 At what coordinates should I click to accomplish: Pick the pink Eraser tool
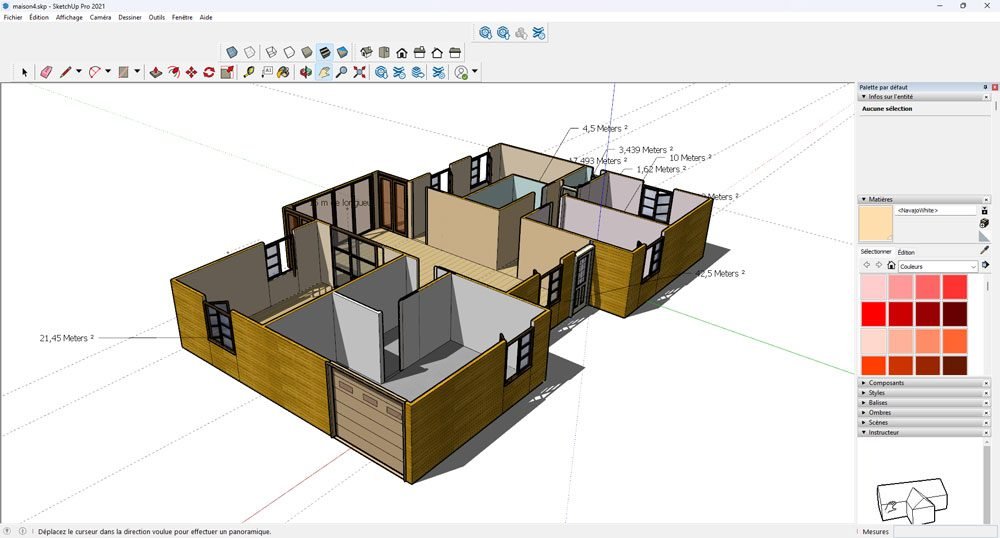46,72
